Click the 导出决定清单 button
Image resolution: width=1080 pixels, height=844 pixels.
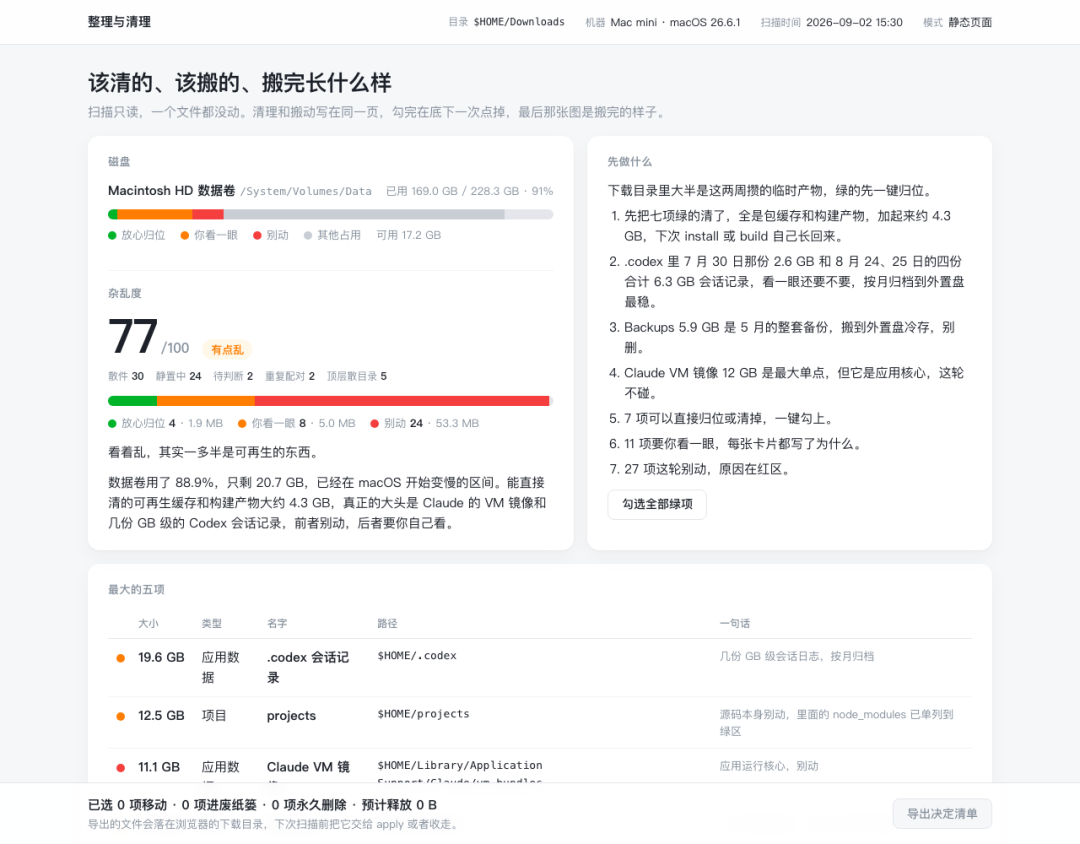[x=942, y=814]
